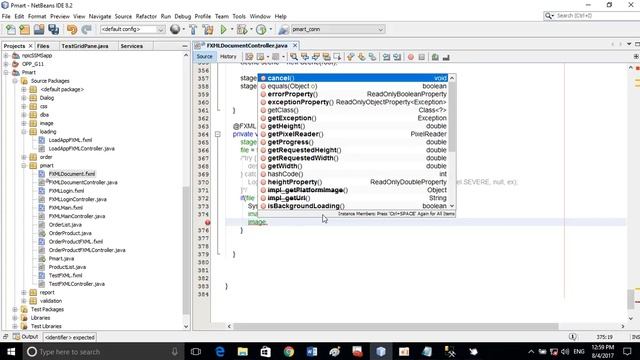Open Google Chrome from the taskbar
The width and height of the screenshot is (640, 360).
pos(289,351)
